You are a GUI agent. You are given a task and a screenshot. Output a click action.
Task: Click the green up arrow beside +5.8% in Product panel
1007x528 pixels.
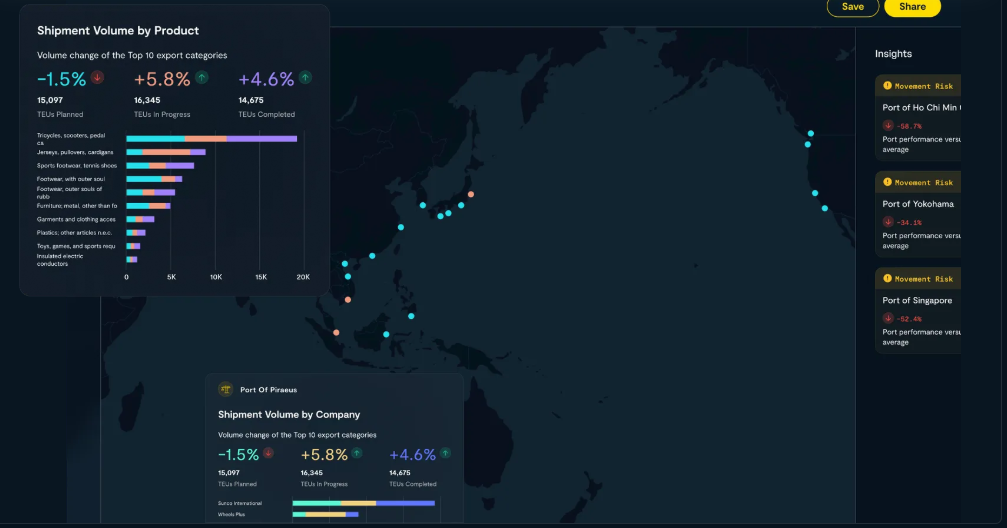point(202,78)
